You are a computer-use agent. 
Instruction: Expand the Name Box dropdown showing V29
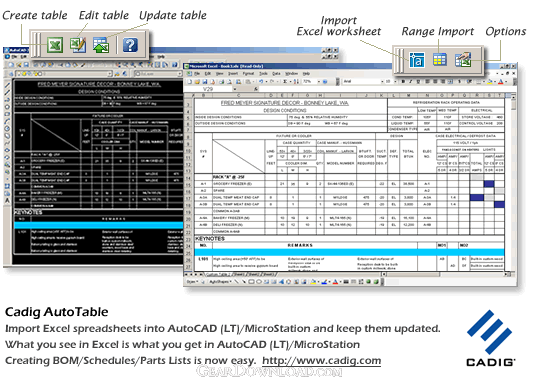point(235,89)
